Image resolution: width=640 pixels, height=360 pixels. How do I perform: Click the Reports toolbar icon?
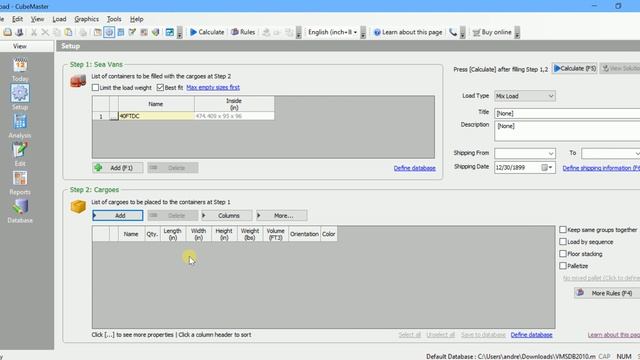pos(144,32)
